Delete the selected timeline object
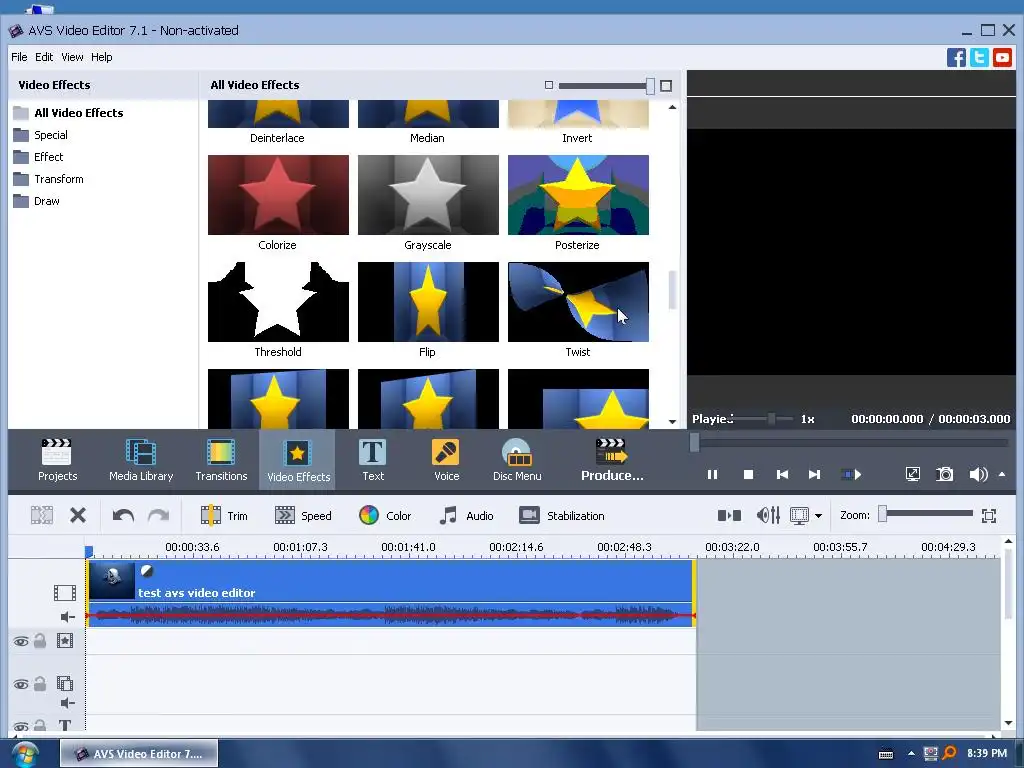 (78, 516)
